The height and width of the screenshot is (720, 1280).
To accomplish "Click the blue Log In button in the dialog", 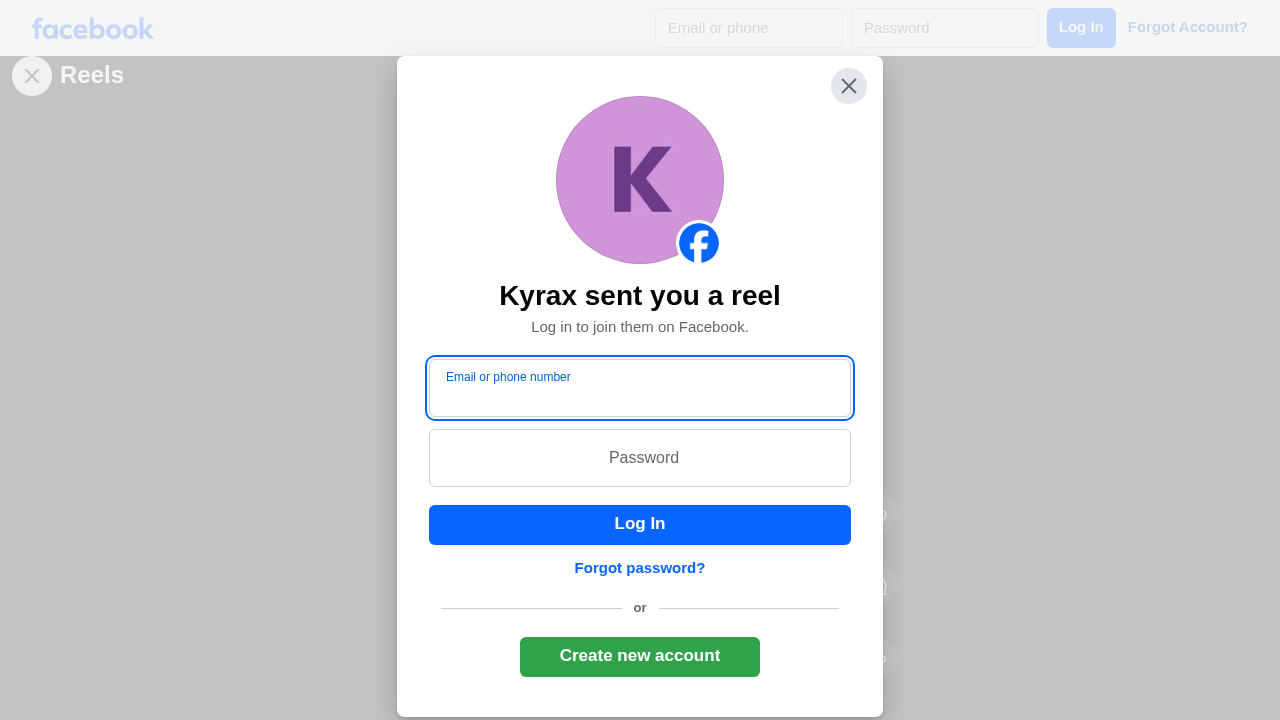I will pos(640,525).
